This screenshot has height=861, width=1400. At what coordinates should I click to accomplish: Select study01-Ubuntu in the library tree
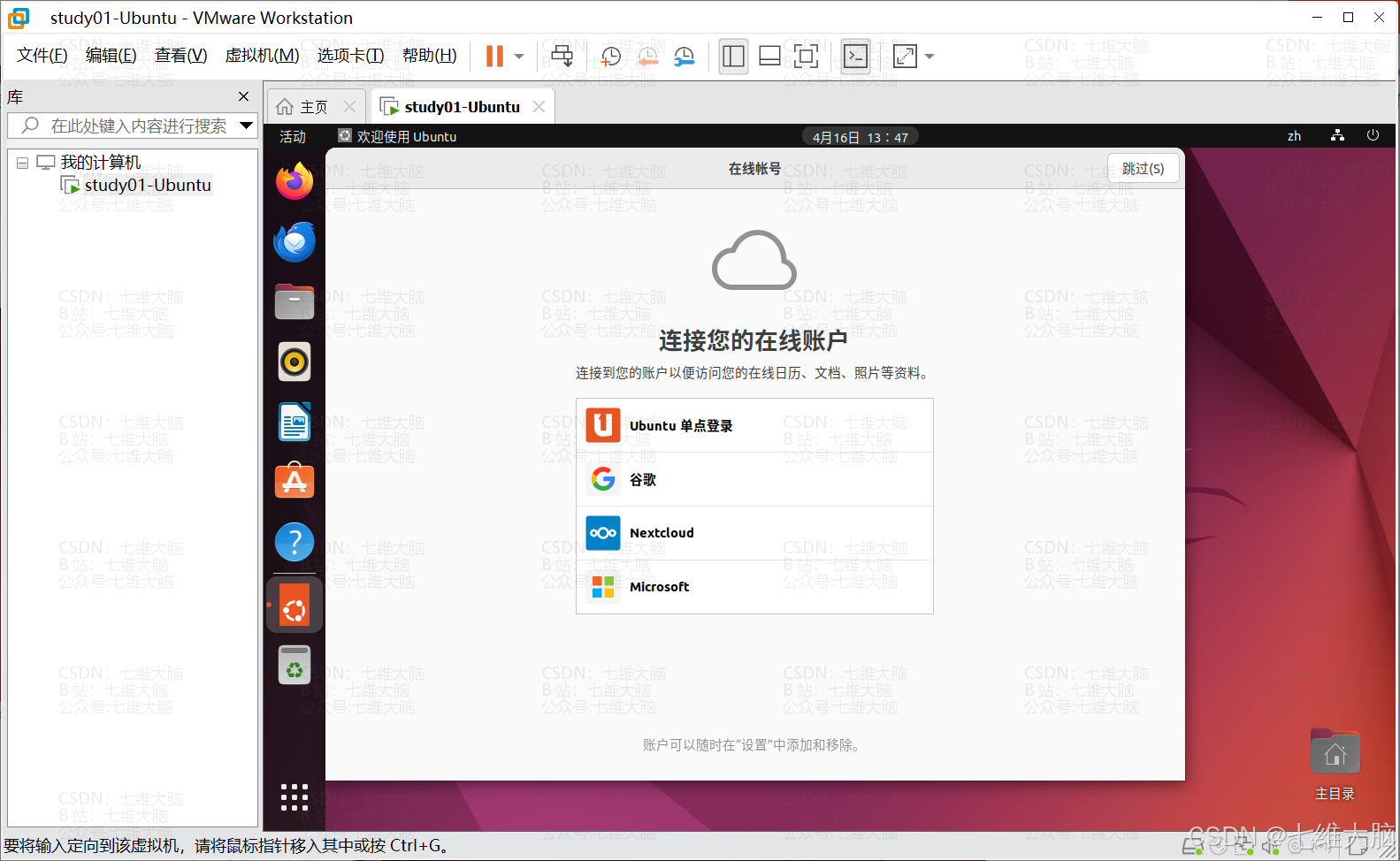(x=148, y=185)
